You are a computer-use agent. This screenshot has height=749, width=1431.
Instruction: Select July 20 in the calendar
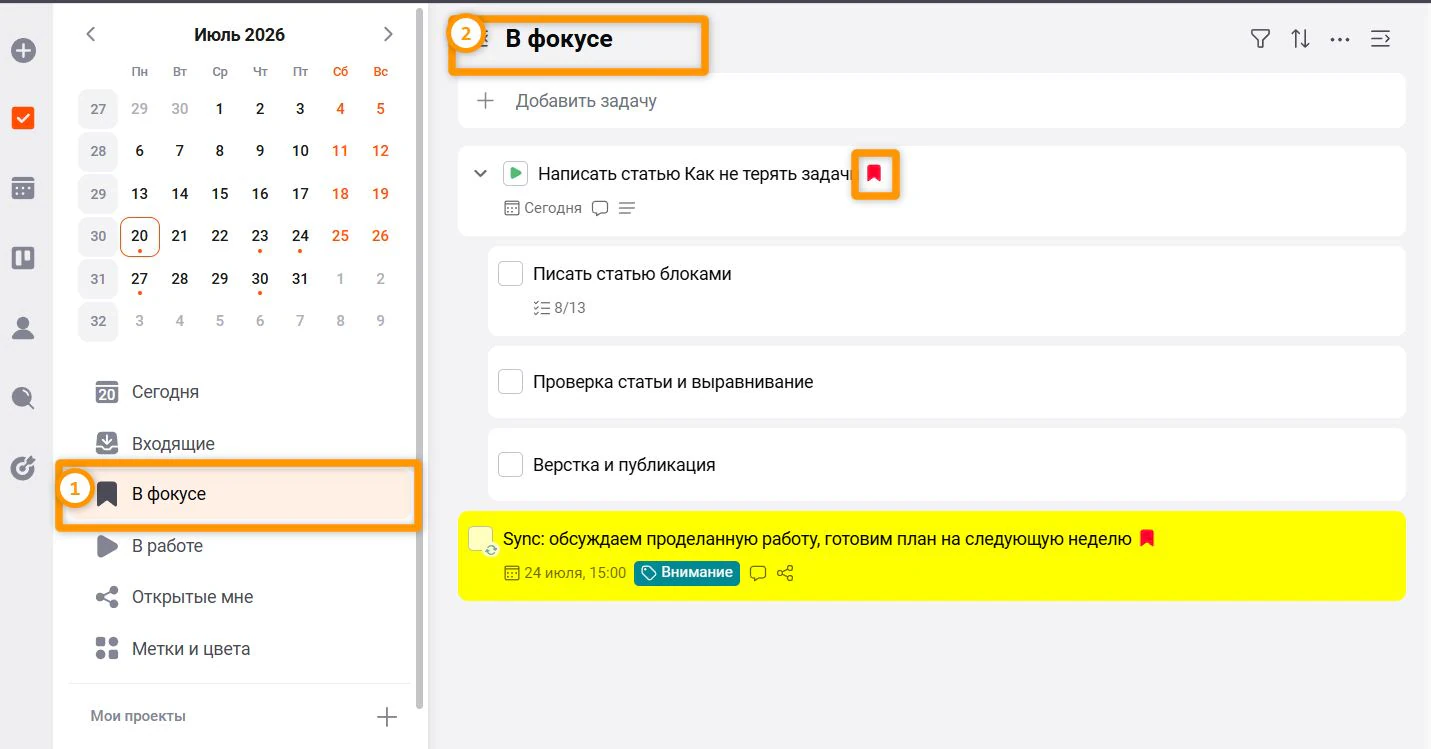(140, 237)
